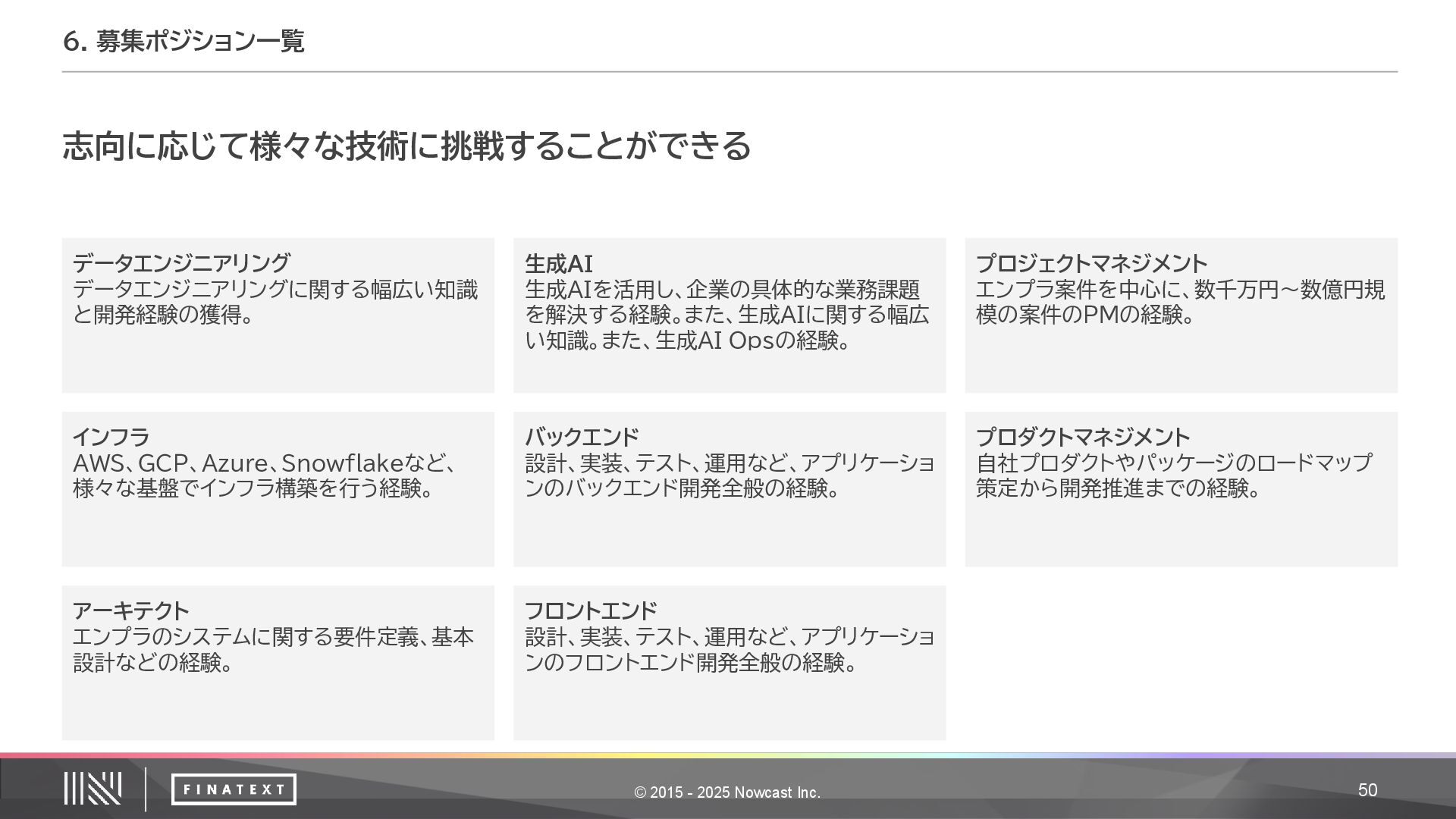Click the アーキテクト heading text
Screen dimensions: 1456x819
coord(130,610)
